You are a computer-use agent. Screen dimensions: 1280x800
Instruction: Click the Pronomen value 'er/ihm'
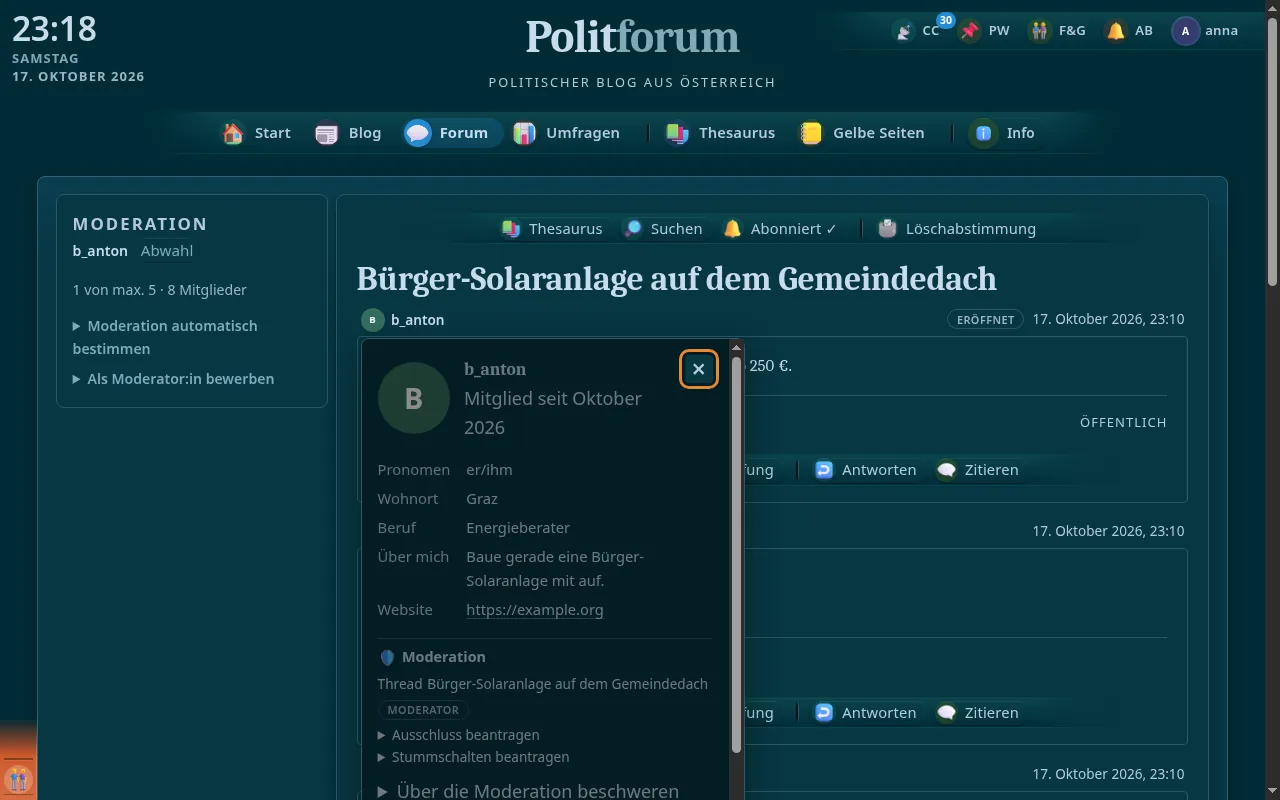[489, 470]
